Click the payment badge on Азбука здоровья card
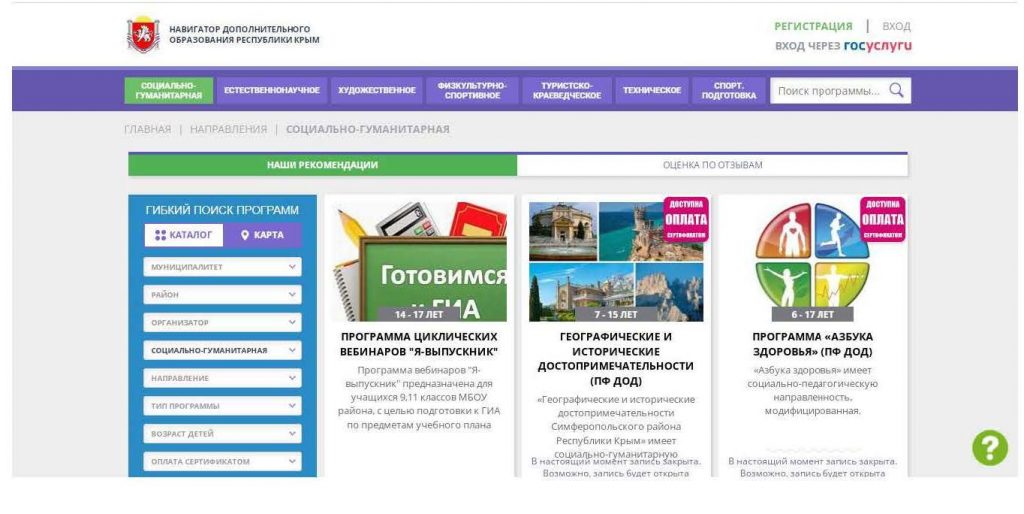The width and height of the screenshot is (1024, 514). click(882, 219)
